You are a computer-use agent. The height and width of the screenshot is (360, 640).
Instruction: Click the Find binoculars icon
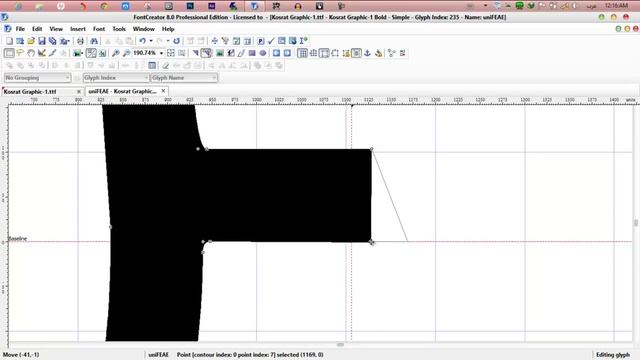[x=94, y=41]
